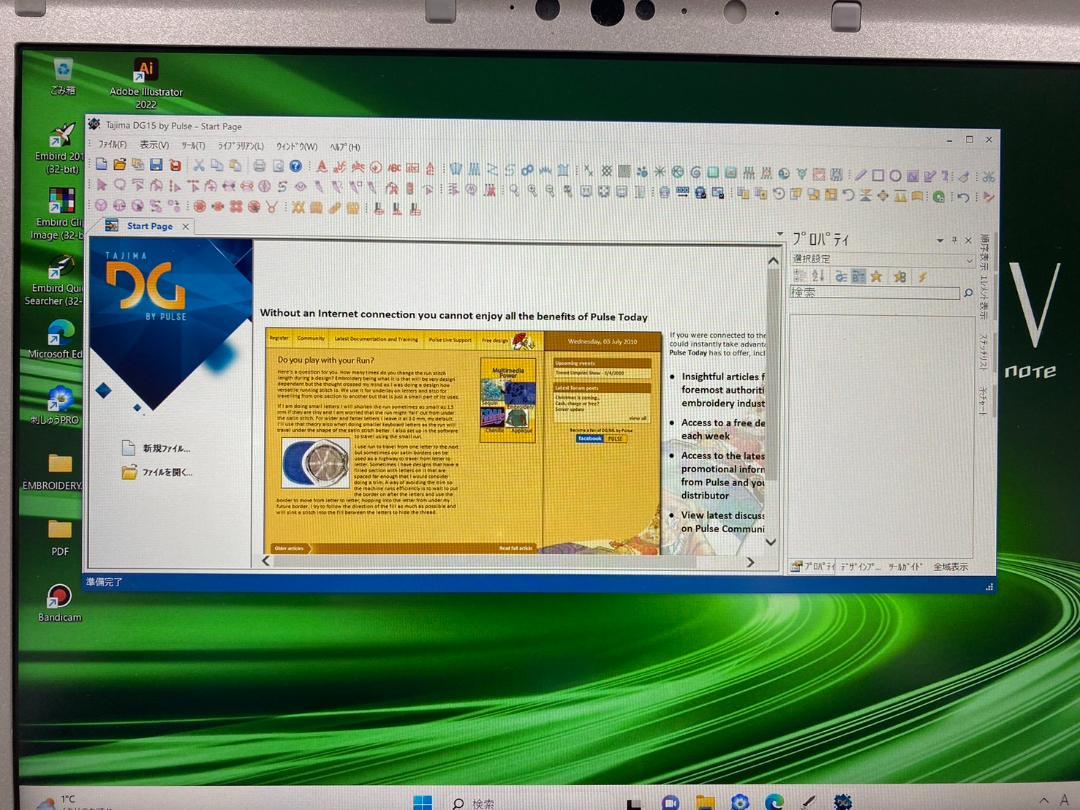
Task: Click the Edge browser taskbar icon
Action: click(x=774, y=802)
